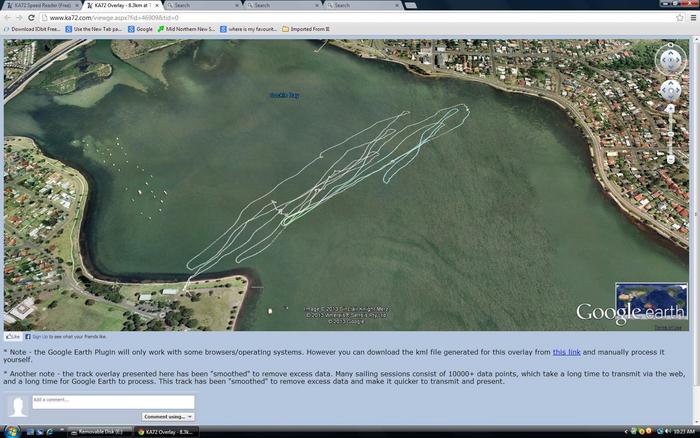
Task: Click the Google Earth look-around compass control
Action: click(668, 60)
